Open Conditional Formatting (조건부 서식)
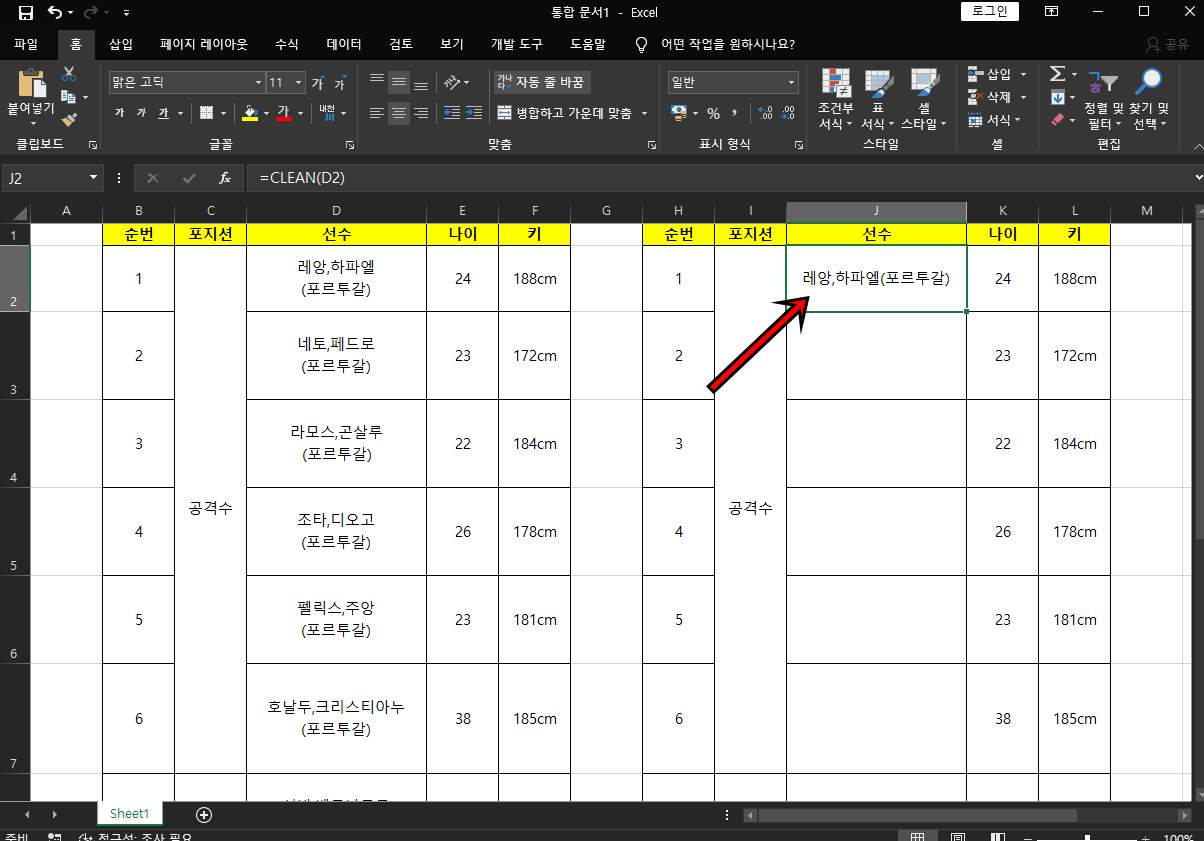The image size is (1204, 841). coord(835,100)
